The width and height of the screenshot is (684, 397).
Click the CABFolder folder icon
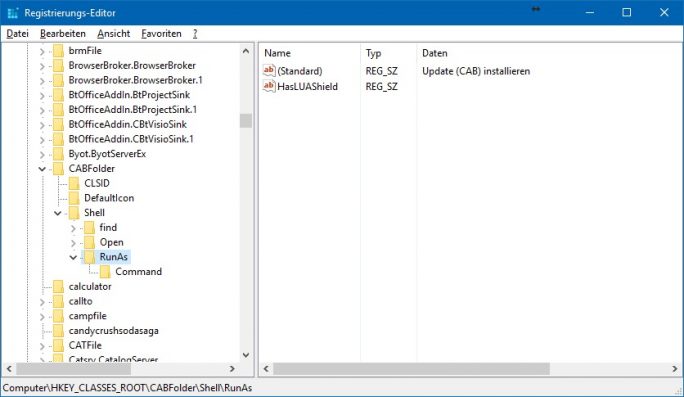(58, 169)
